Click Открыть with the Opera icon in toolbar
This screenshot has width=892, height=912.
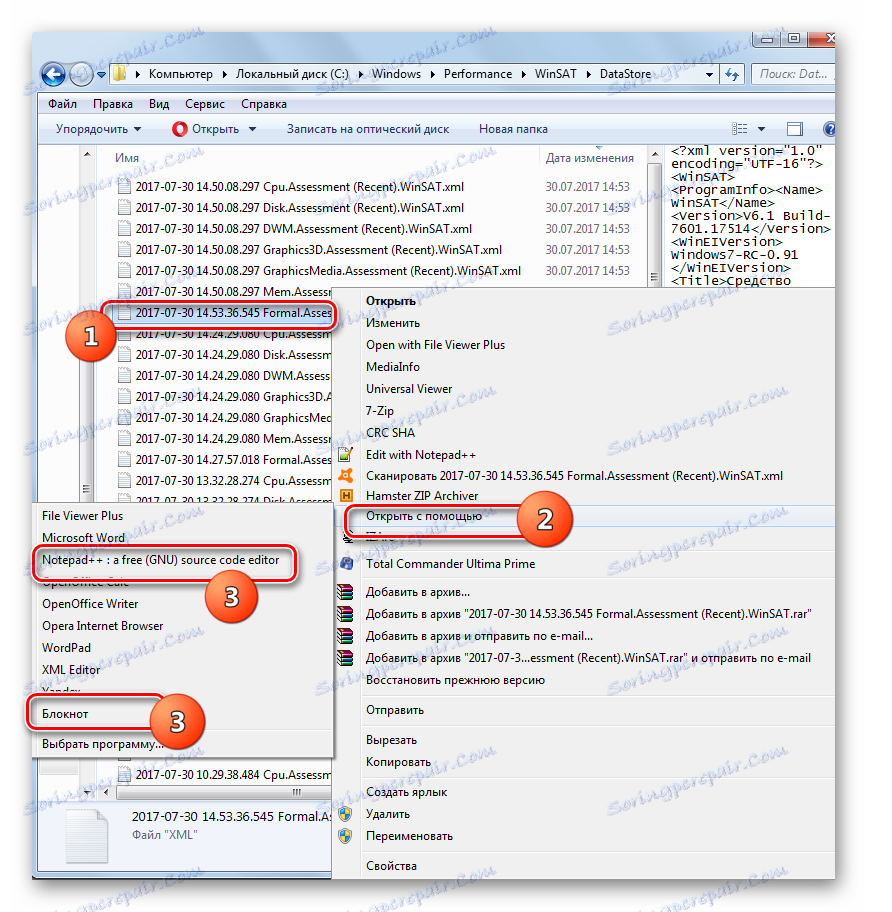click(x=206, y=129)
